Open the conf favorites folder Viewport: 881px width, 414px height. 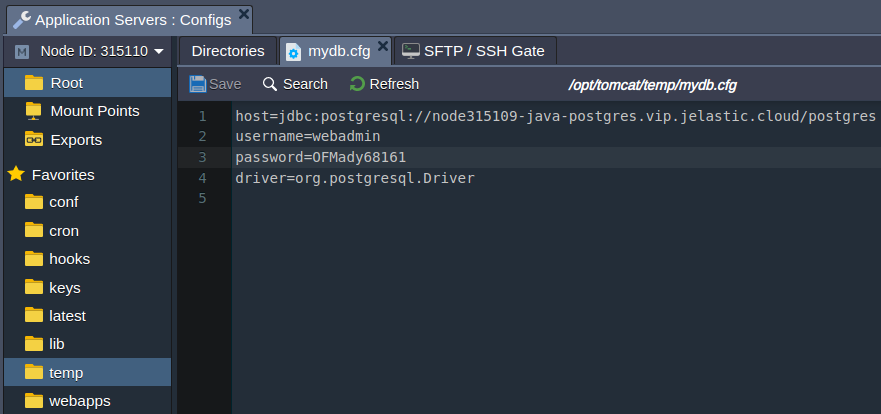pos(88,202)
